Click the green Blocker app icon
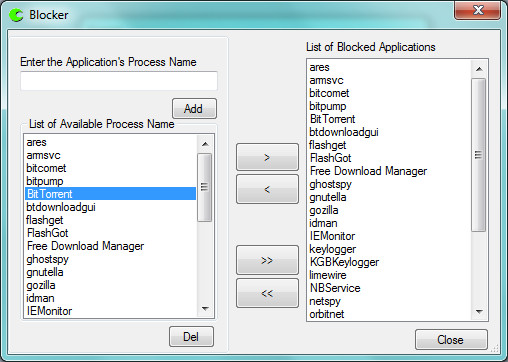The height and width of the screenshot is (362, 508). point(16,15)
